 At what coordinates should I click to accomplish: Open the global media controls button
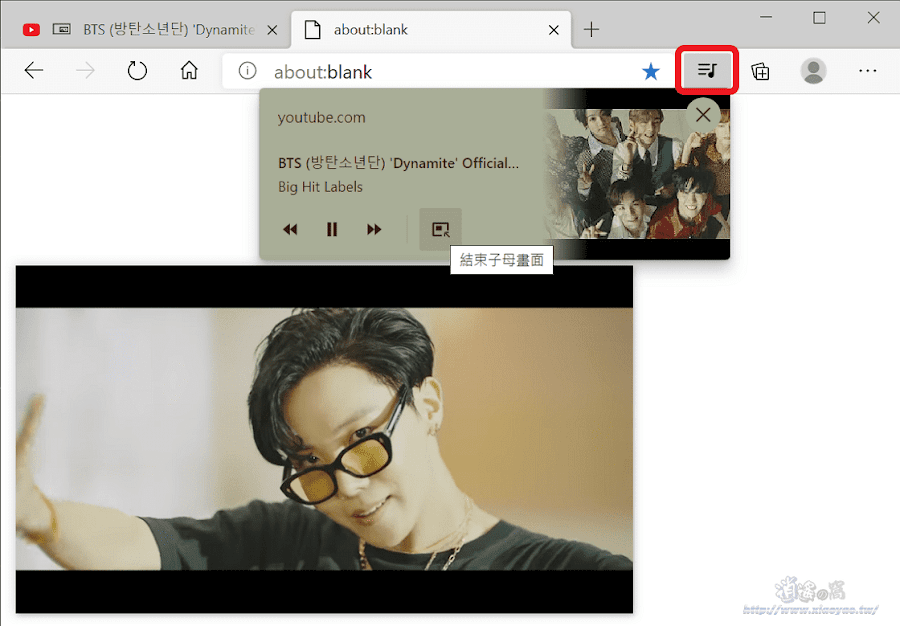[x=707, y=71]
